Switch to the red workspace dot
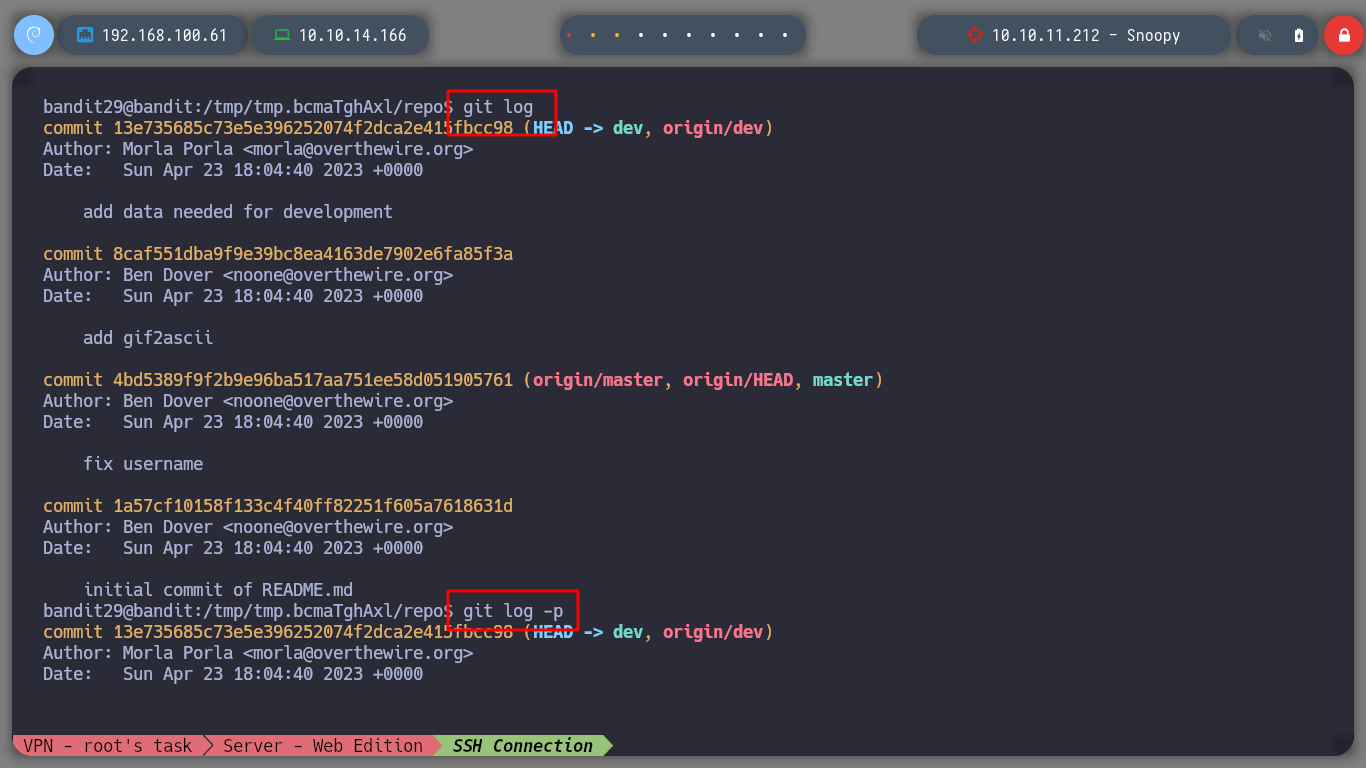The height and width of the screenshot is (768, 1366). tap(569, 35)
